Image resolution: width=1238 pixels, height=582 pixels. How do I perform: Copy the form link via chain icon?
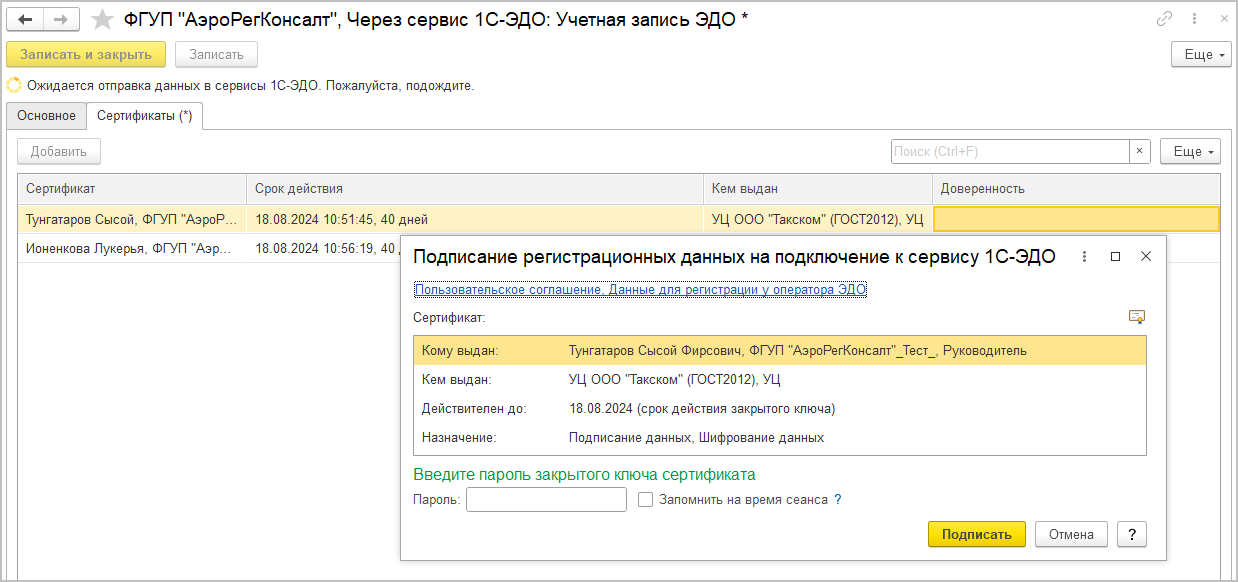pyautogui.click(x=1164, y=19)
